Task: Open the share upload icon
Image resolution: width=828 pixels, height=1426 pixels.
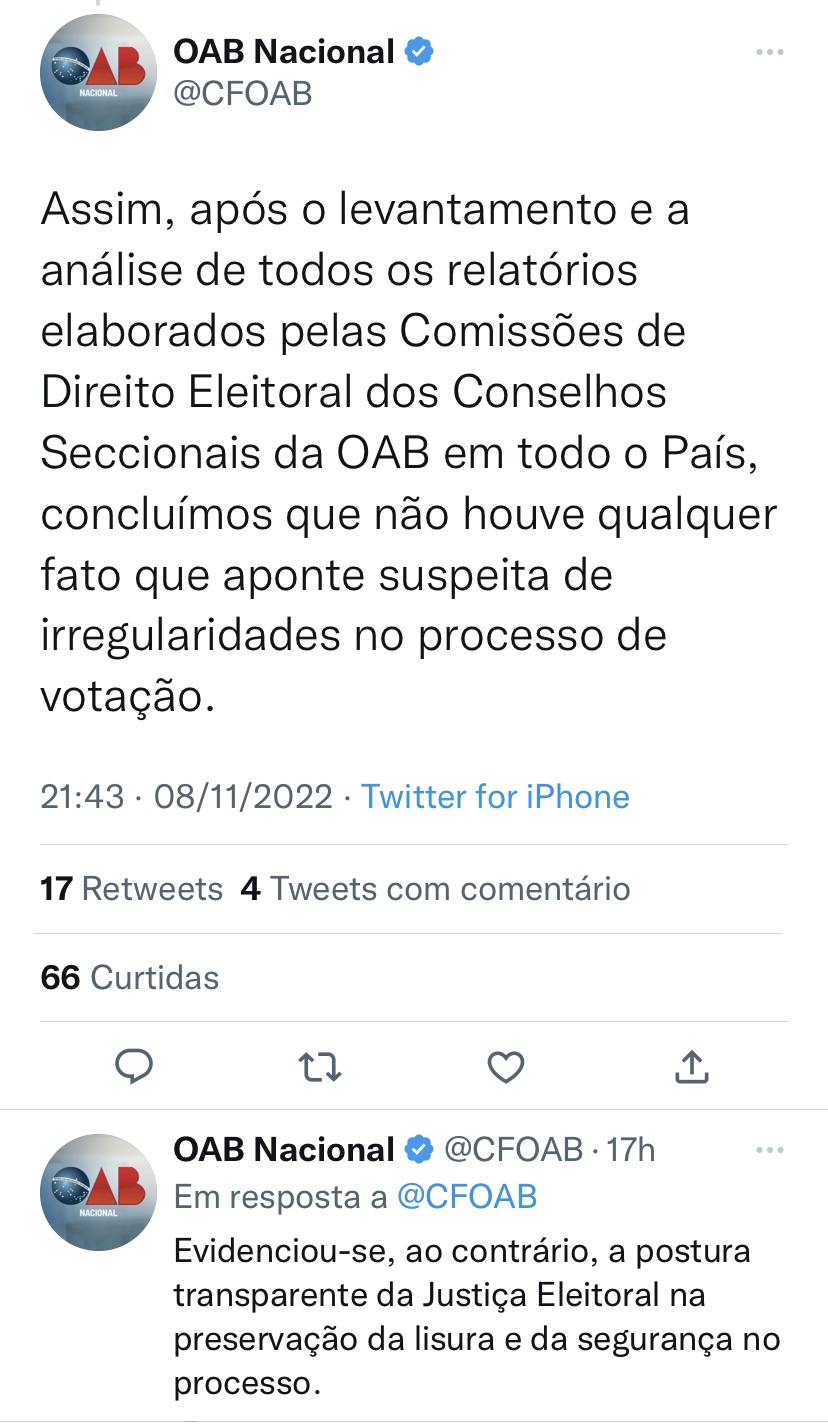Action: [691, 1067]
